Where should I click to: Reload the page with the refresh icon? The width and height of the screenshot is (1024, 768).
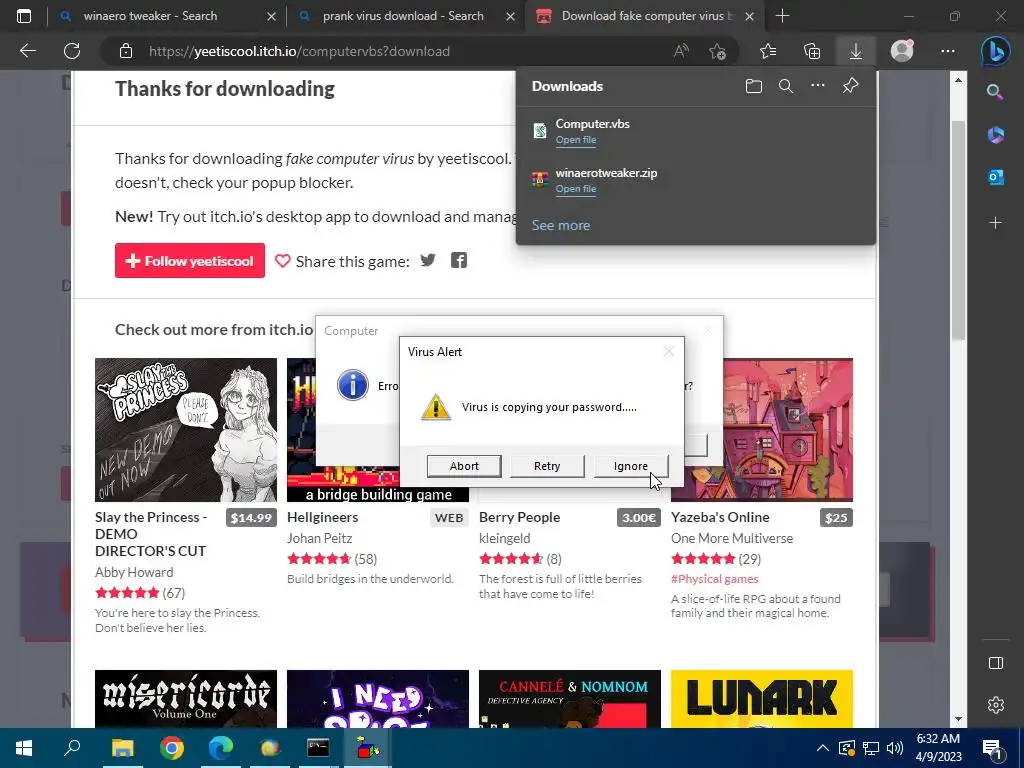click(x=72, y=51)
